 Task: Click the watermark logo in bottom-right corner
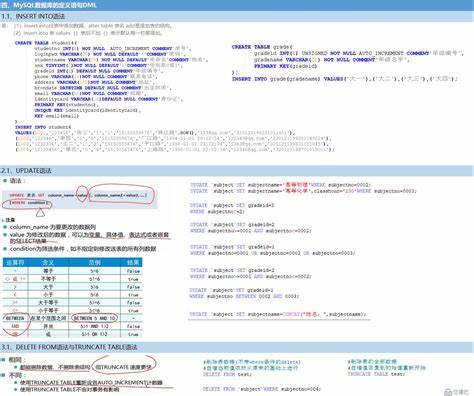tap(456, 391)
